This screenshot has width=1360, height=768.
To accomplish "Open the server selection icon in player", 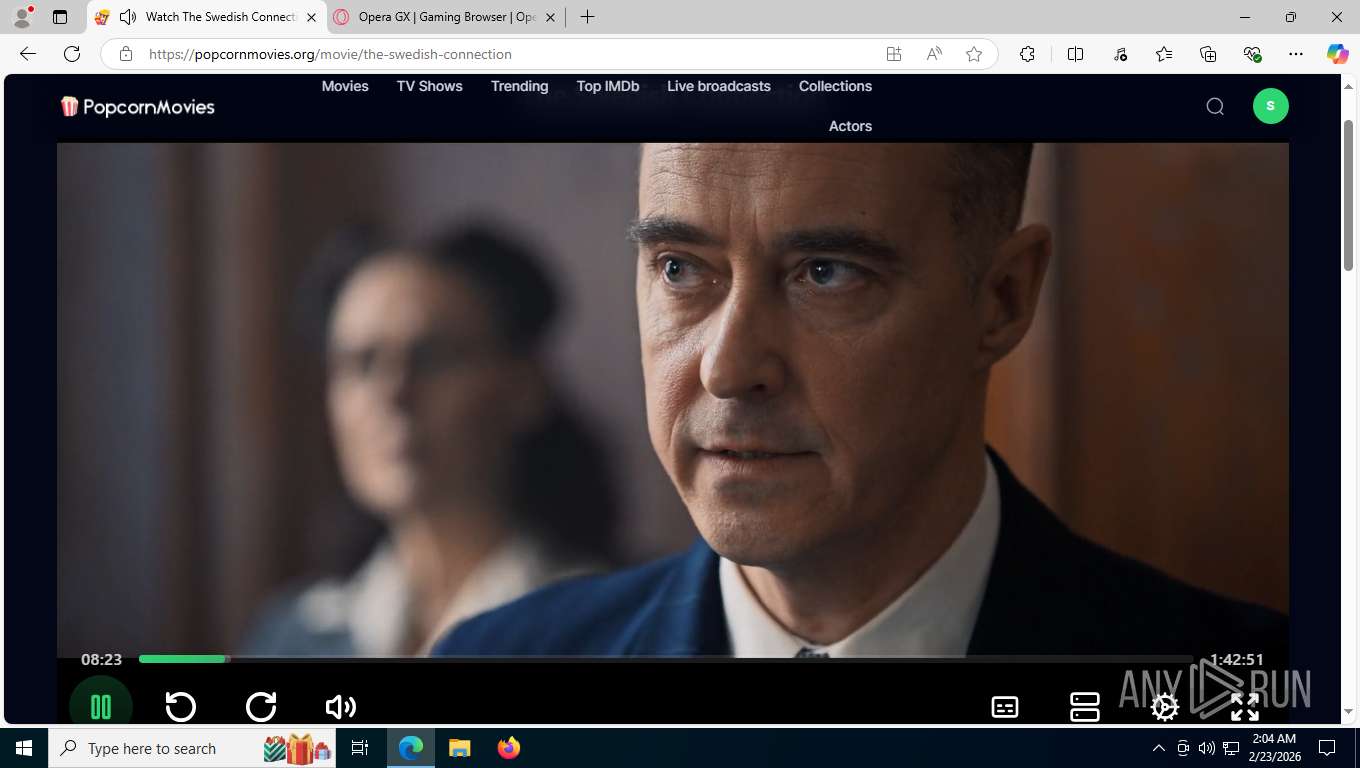I will 1085,707.
